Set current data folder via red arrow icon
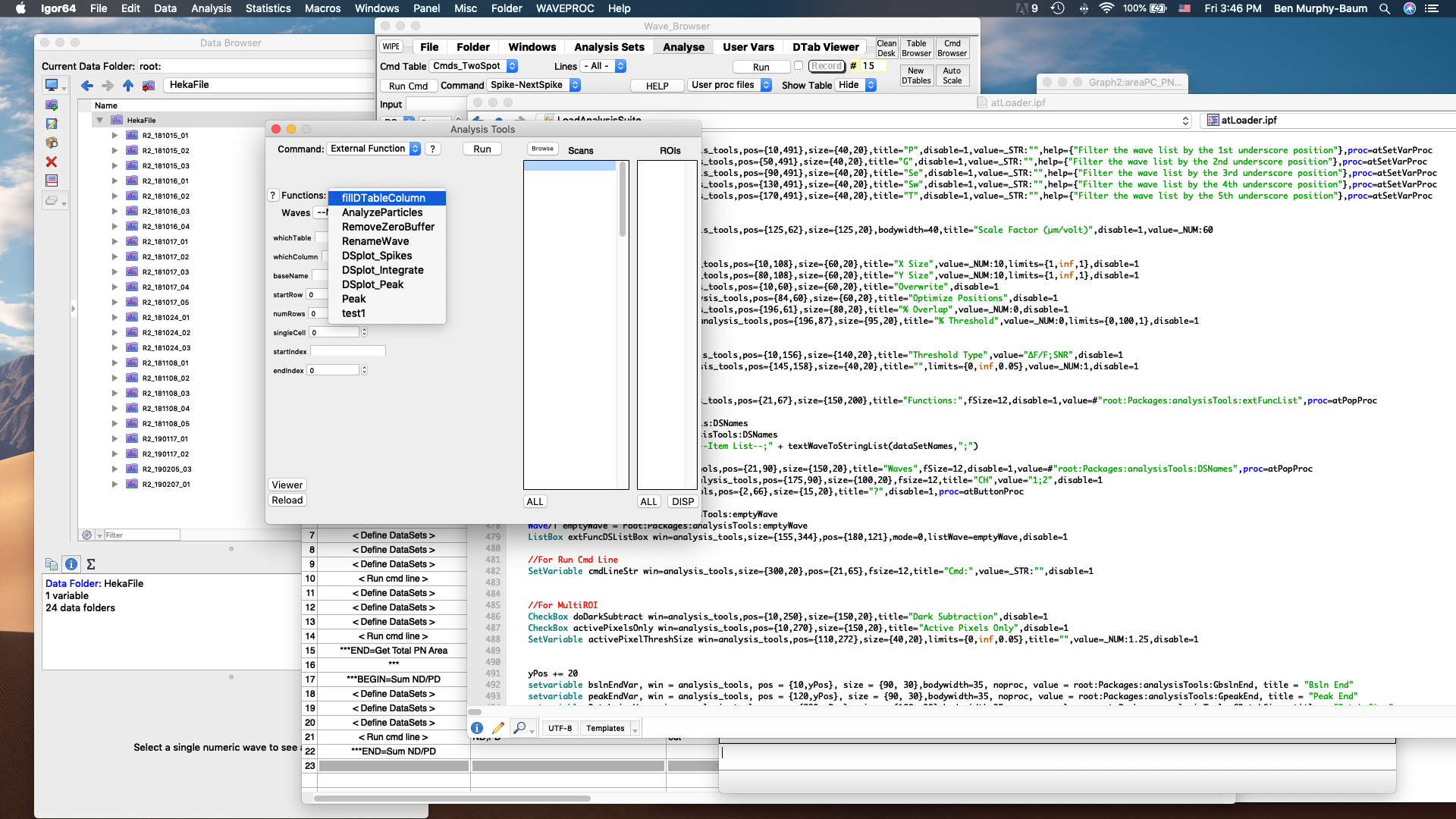Viewport: 1456px width, 819px height. (148, 86)
